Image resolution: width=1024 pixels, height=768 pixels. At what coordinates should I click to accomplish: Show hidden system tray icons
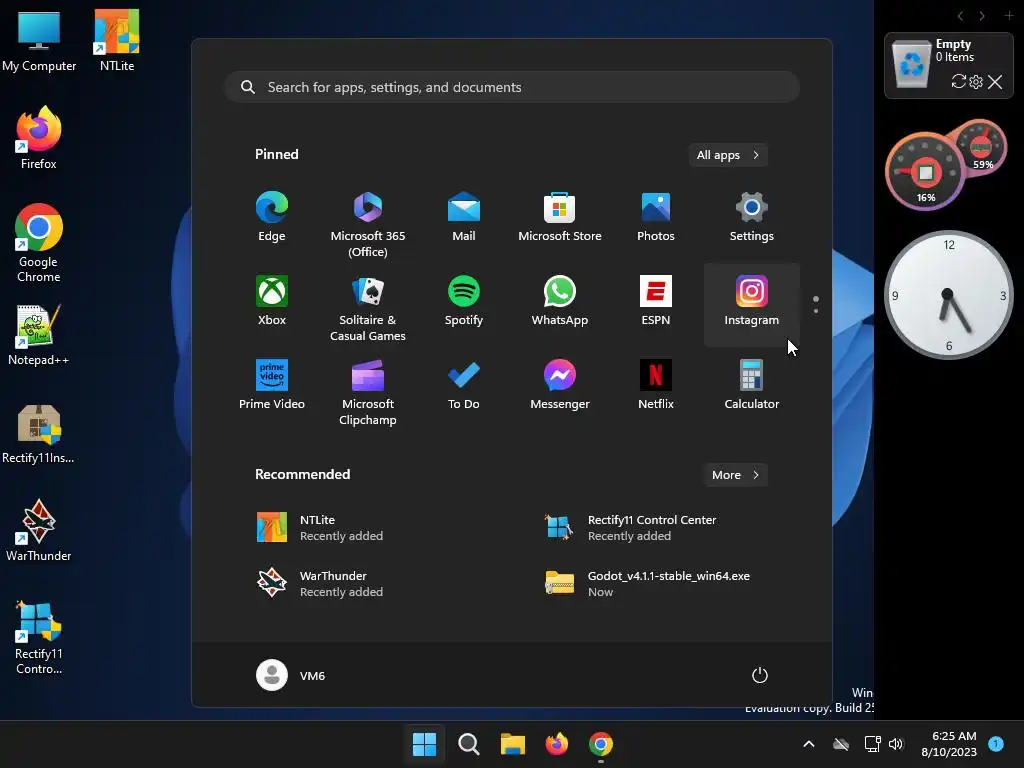[x=808, y=744]
